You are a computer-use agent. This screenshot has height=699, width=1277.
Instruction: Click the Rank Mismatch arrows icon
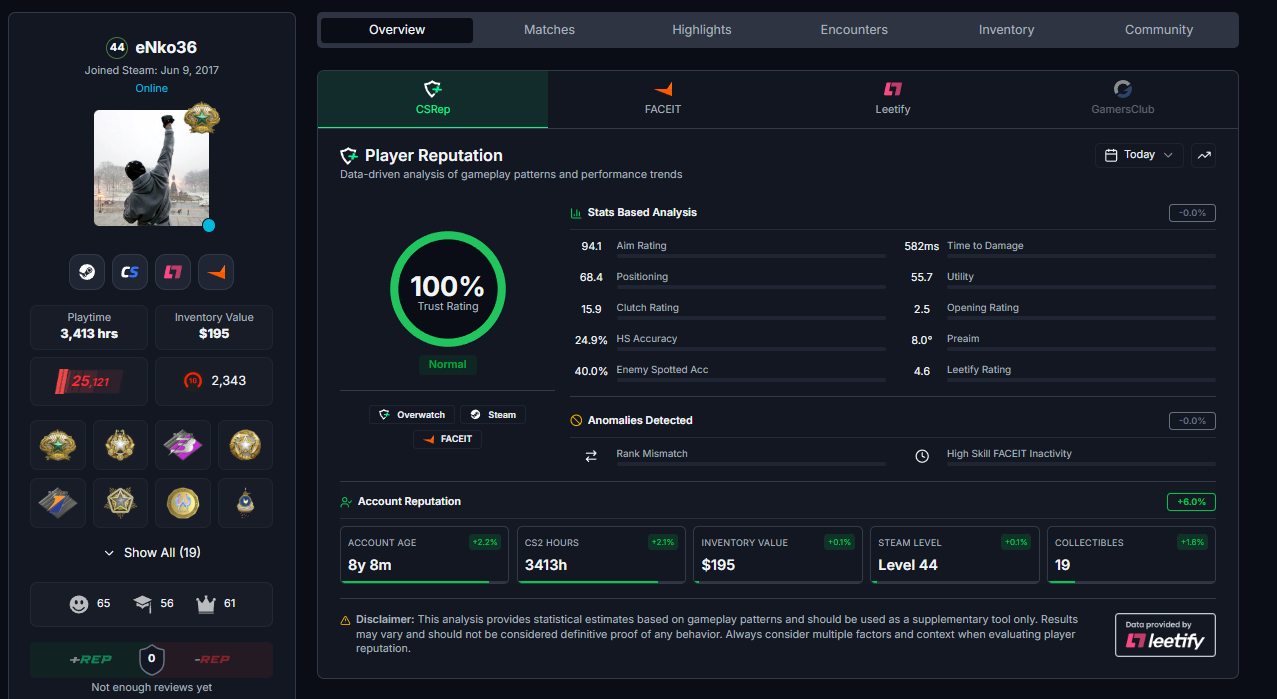tap(590, 455)
